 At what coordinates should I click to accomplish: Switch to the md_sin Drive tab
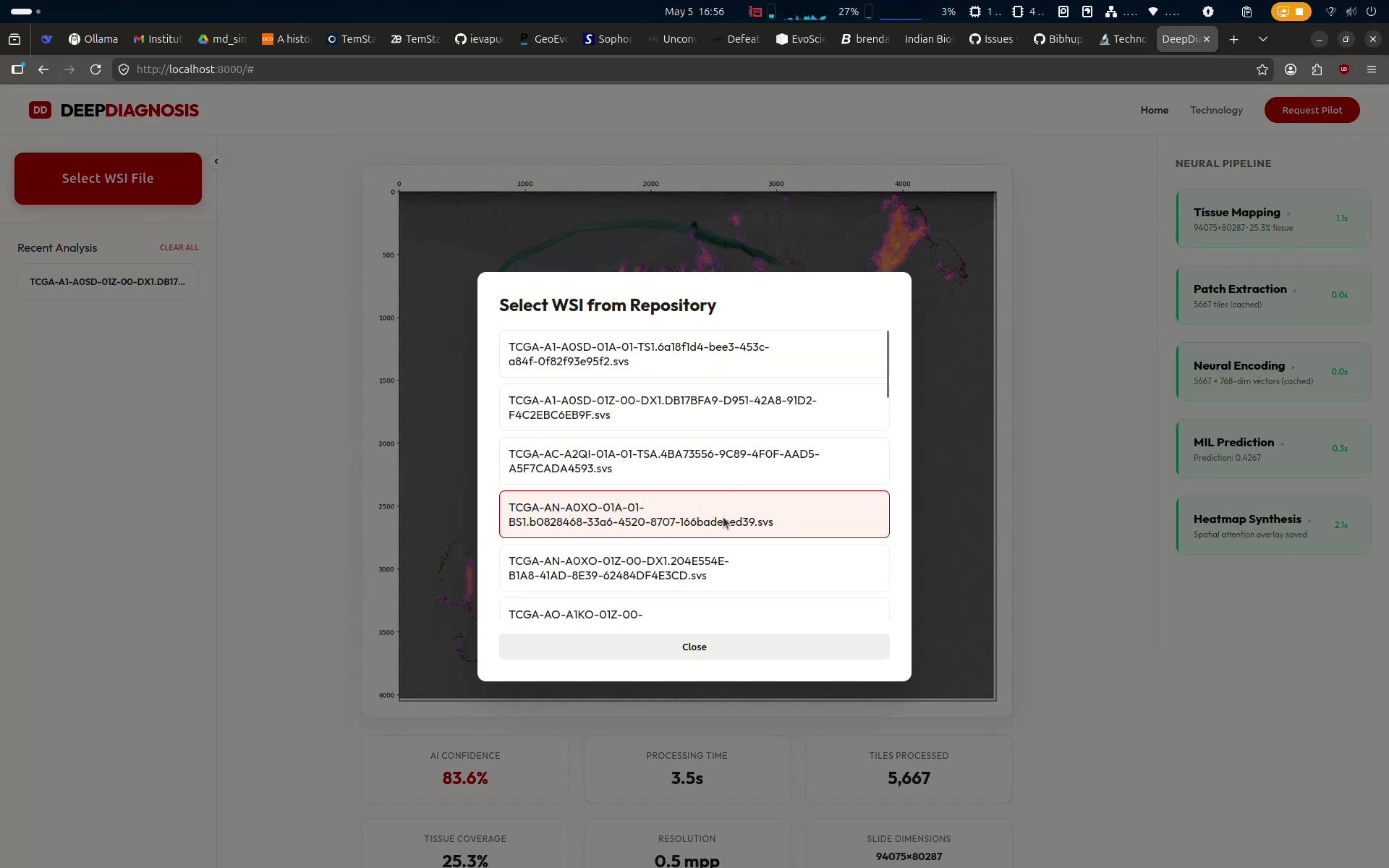tap(222, 39)
